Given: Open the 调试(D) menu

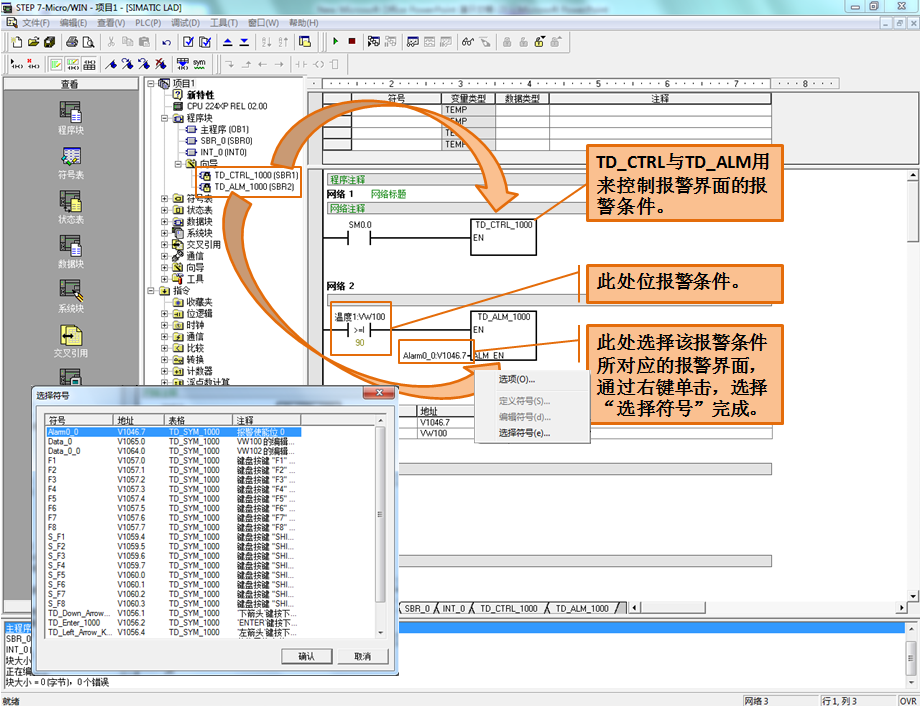Looking at the screenshot, I should click(x=185, y=23).
